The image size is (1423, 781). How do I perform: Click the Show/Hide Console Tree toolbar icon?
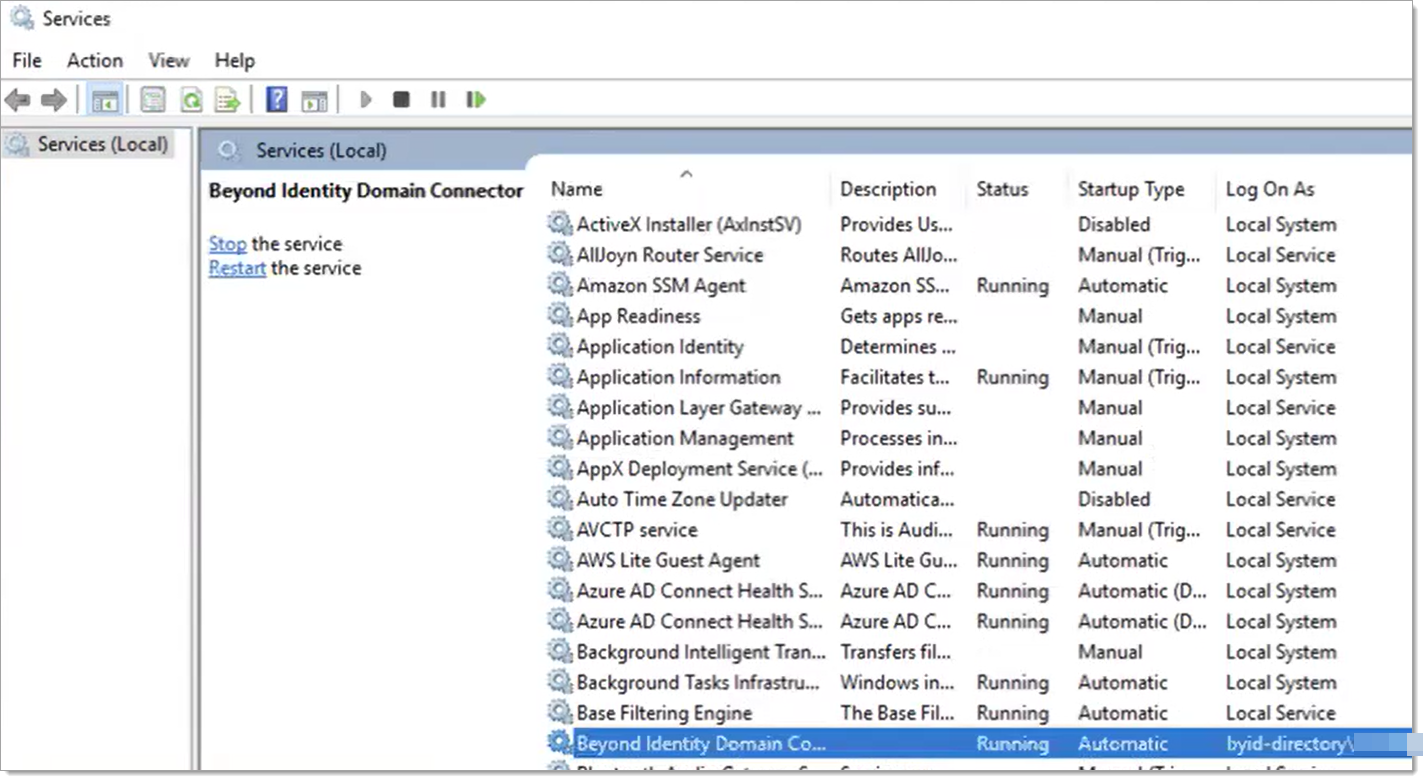click(104, 100)
